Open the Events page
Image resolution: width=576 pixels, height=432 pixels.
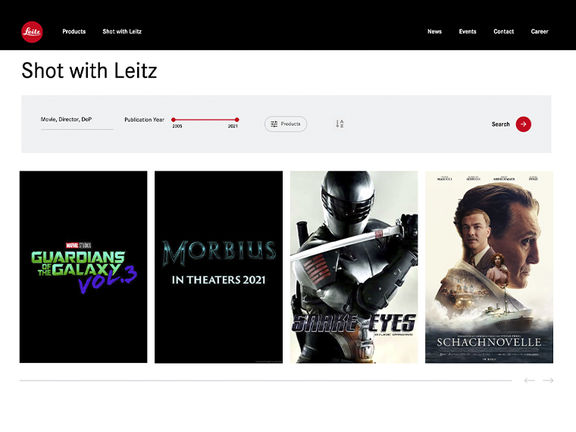coord(467,32)
